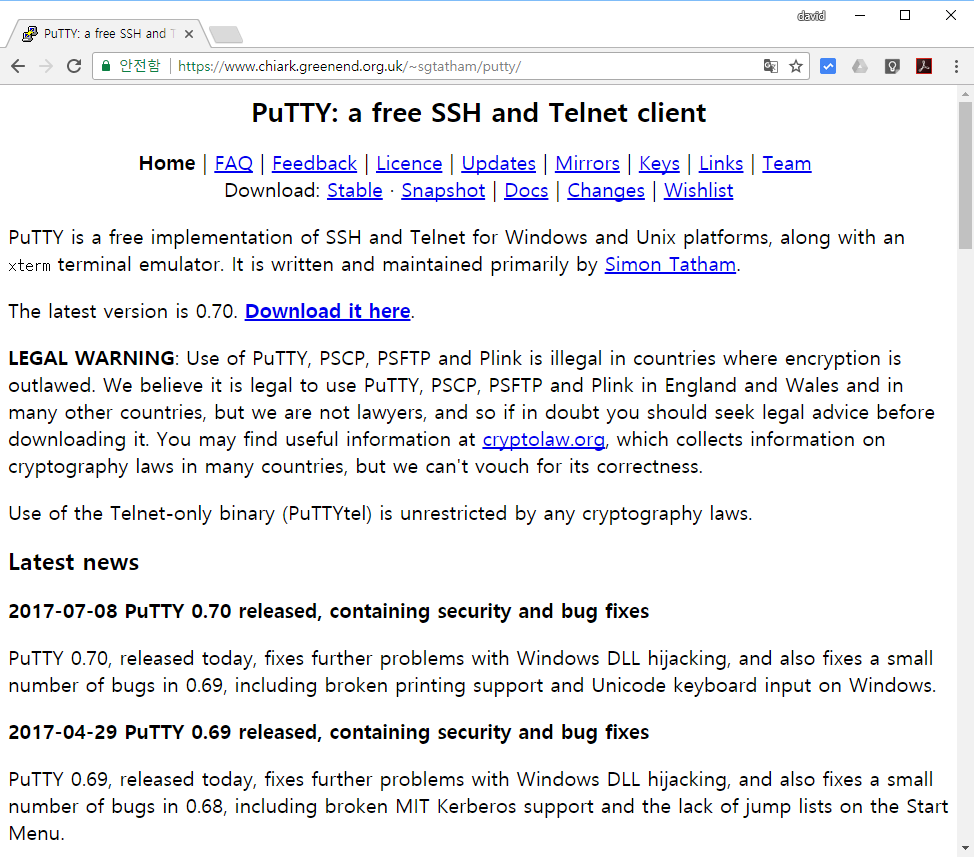Open the Snapshot download link

point(443,191)
